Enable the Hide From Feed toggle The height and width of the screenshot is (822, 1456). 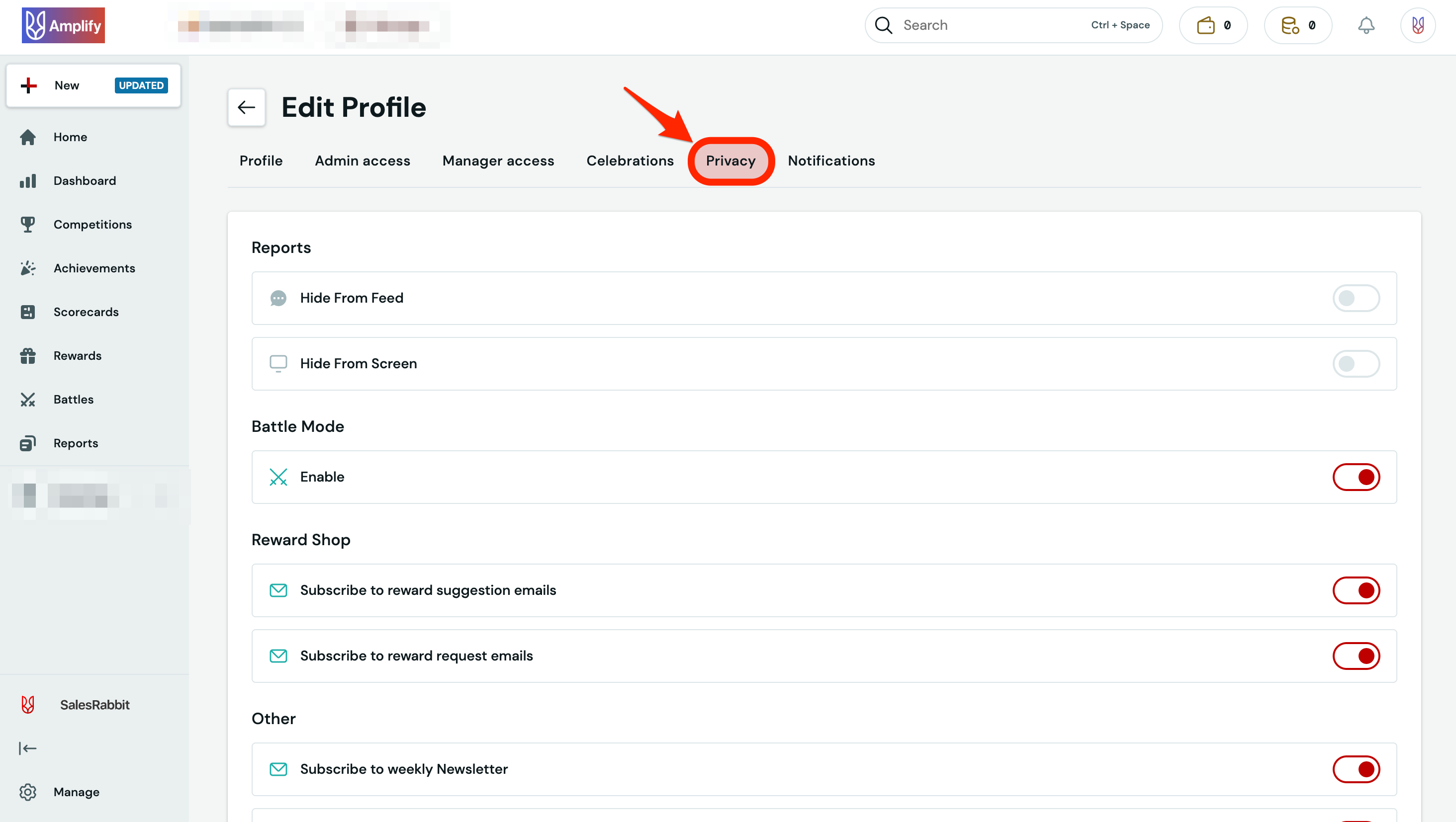[1356, 298]
